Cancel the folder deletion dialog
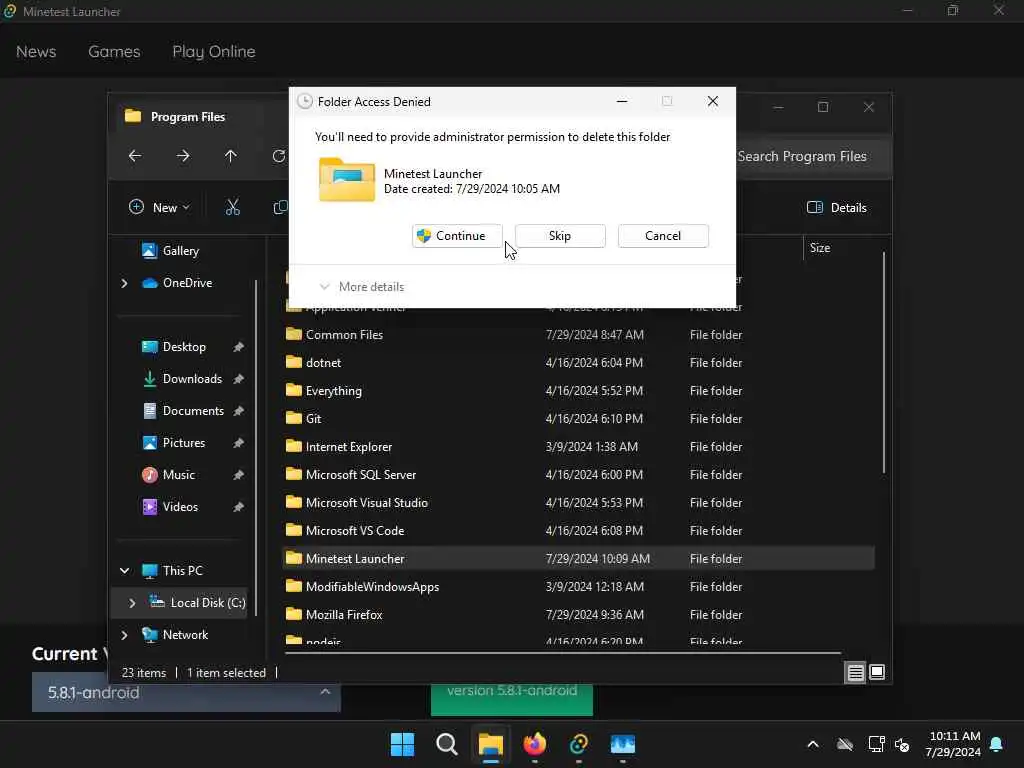This screenshot has width=1024, height=768. (x=663, y=236)
